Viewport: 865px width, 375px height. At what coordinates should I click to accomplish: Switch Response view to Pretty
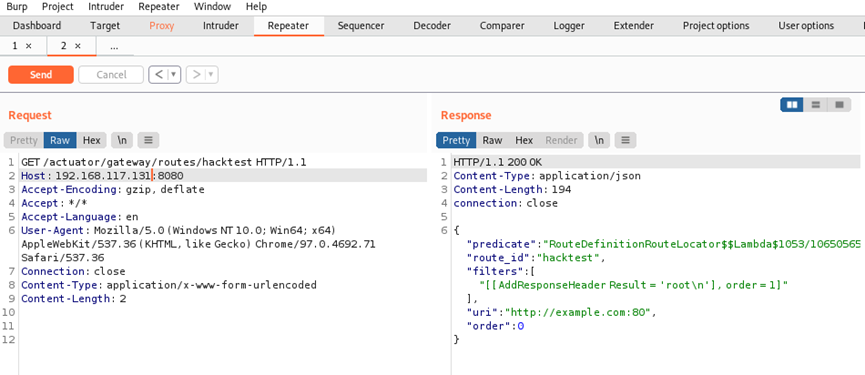(456, 141)
